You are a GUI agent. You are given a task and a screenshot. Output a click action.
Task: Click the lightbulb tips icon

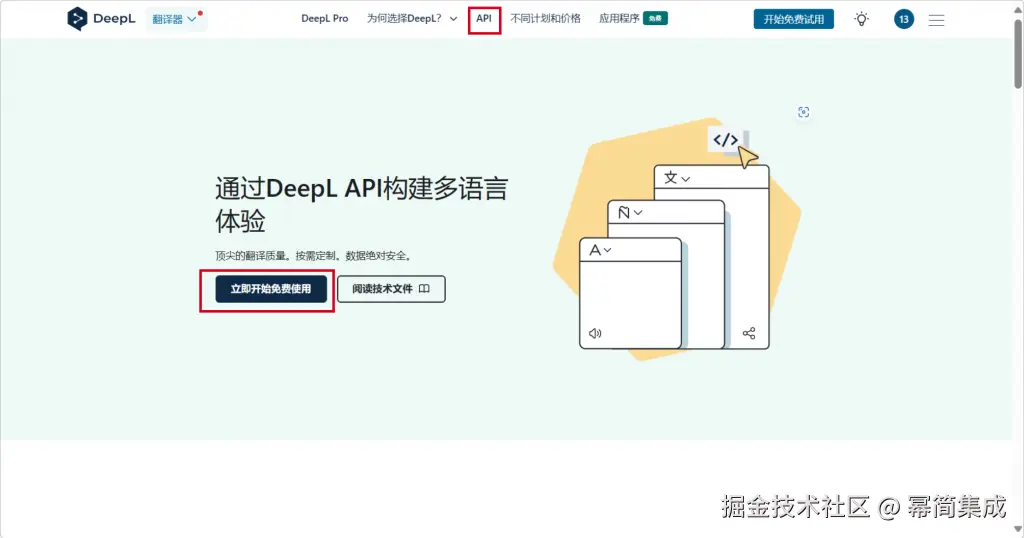tap(862, 19)
